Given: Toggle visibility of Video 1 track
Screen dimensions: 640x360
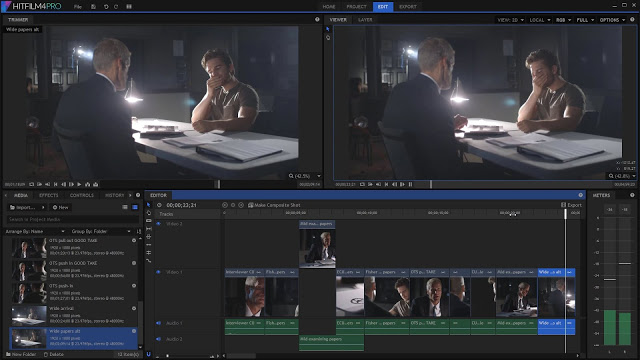Looking at the screenshot, I should 158,272.
